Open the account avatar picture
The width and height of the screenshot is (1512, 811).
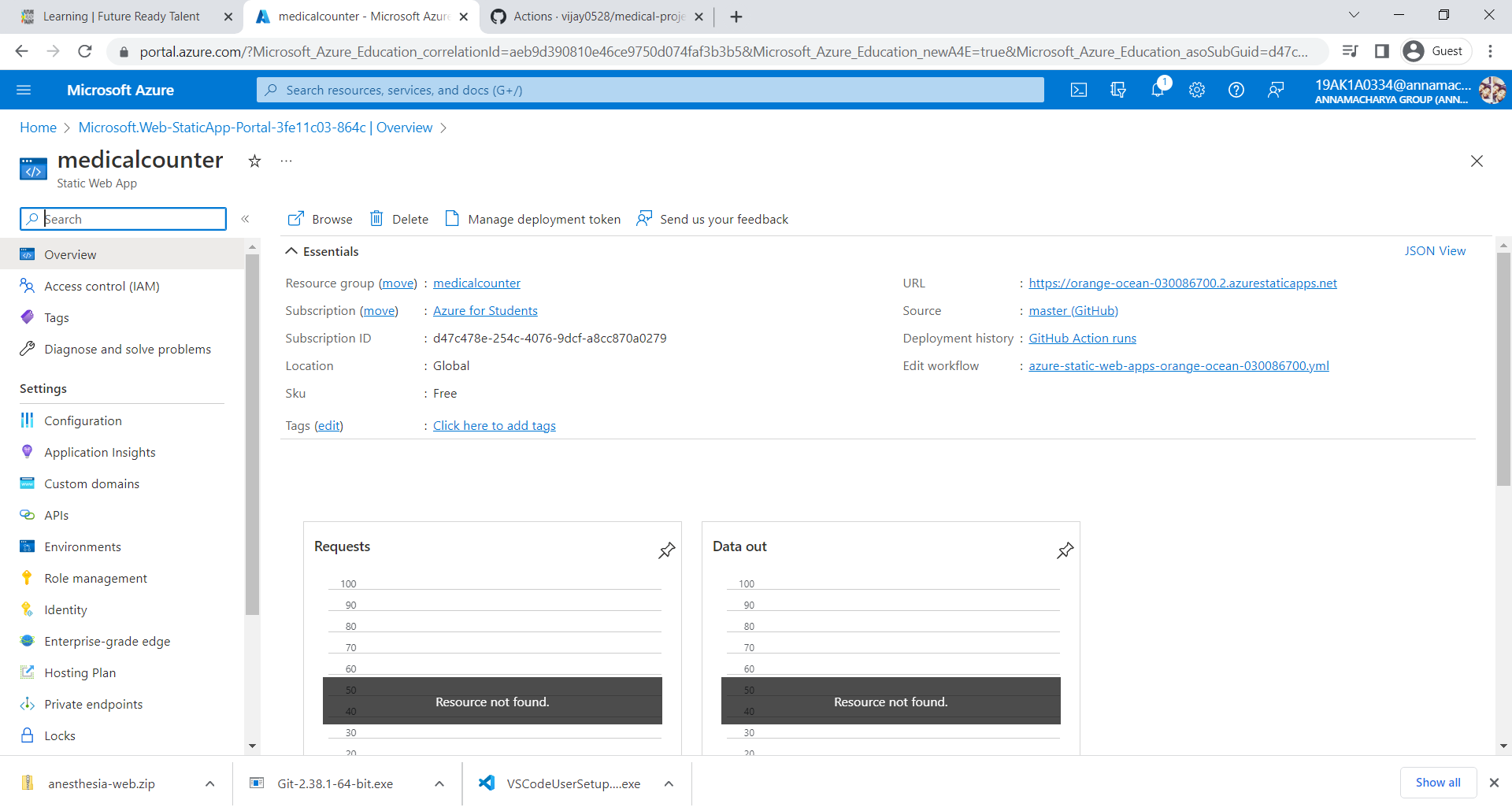pos(1492,90)
